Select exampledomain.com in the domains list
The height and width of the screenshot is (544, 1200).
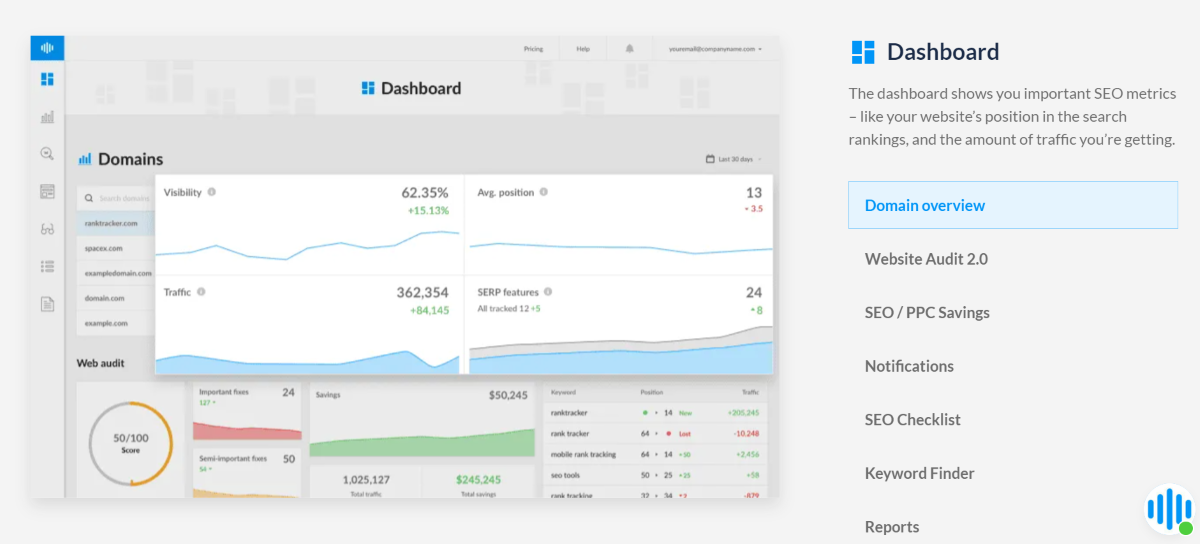[x=116, y=273]
